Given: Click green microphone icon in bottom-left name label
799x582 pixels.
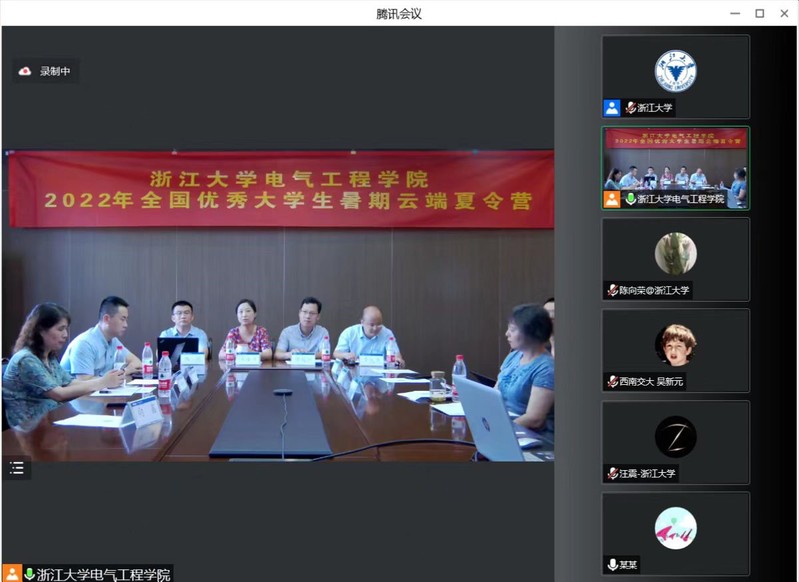Looking at the screenshot, I should pyautogui.click(x=29, y=574).
